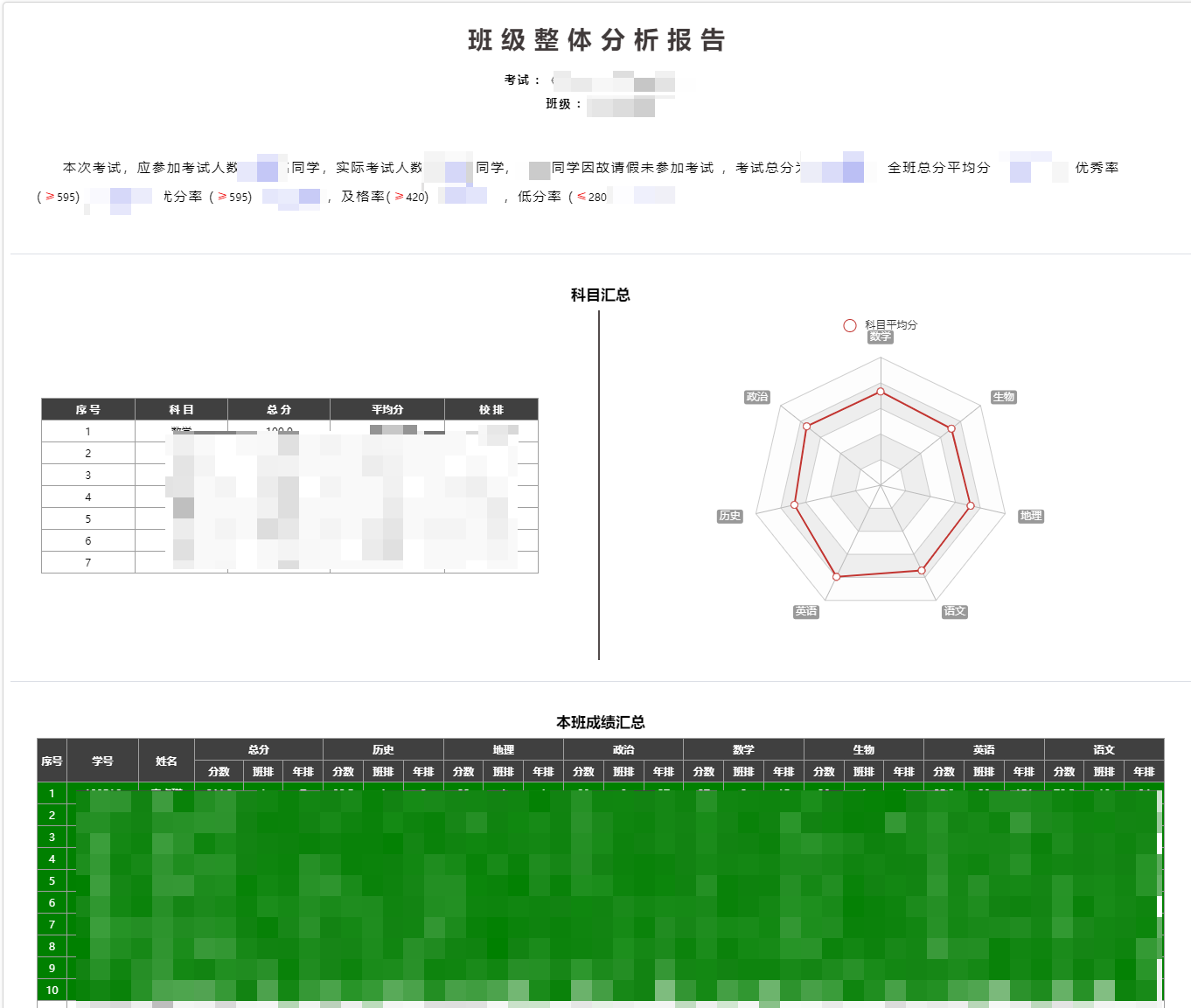
Task: Click the 语文 axis label on radar chart
Action: tap(955, 611)
